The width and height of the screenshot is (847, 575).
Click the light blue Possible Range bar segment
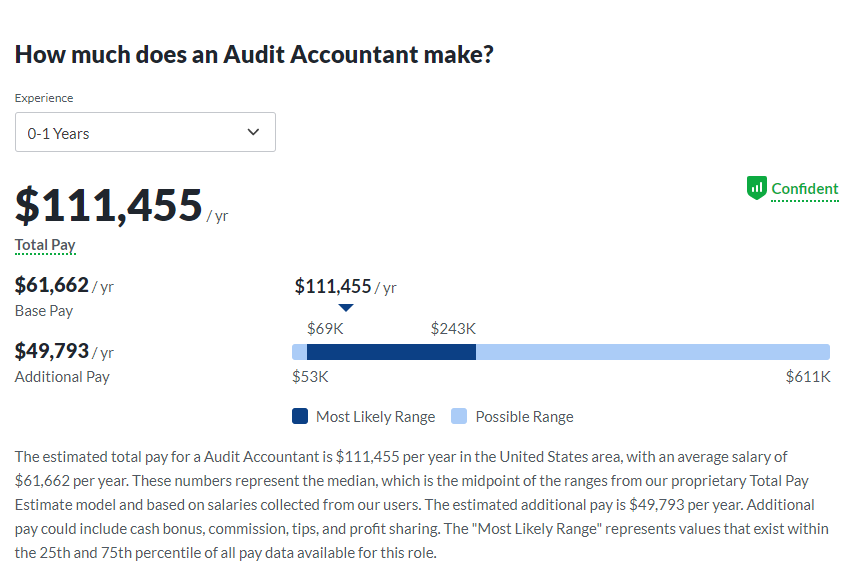pos(653,352)
